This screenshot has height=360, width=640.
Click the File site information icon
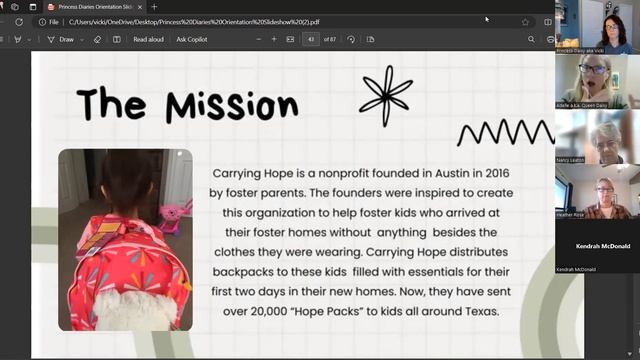click(x=42, y=22)
